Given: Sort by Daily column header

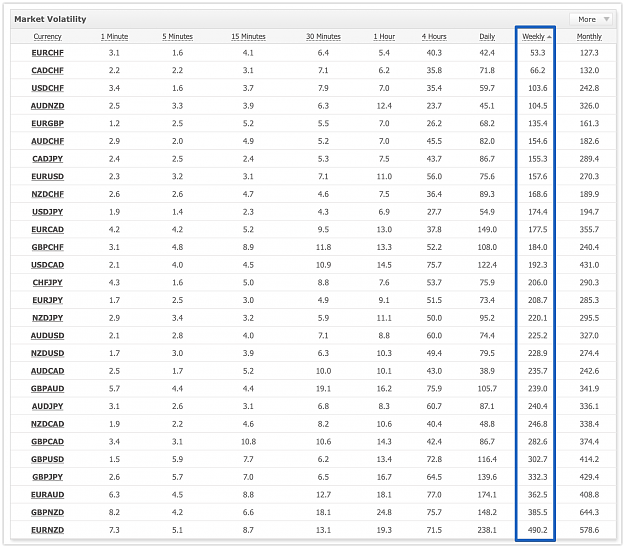Looking at the screenshot, I should tap(487, 37).
